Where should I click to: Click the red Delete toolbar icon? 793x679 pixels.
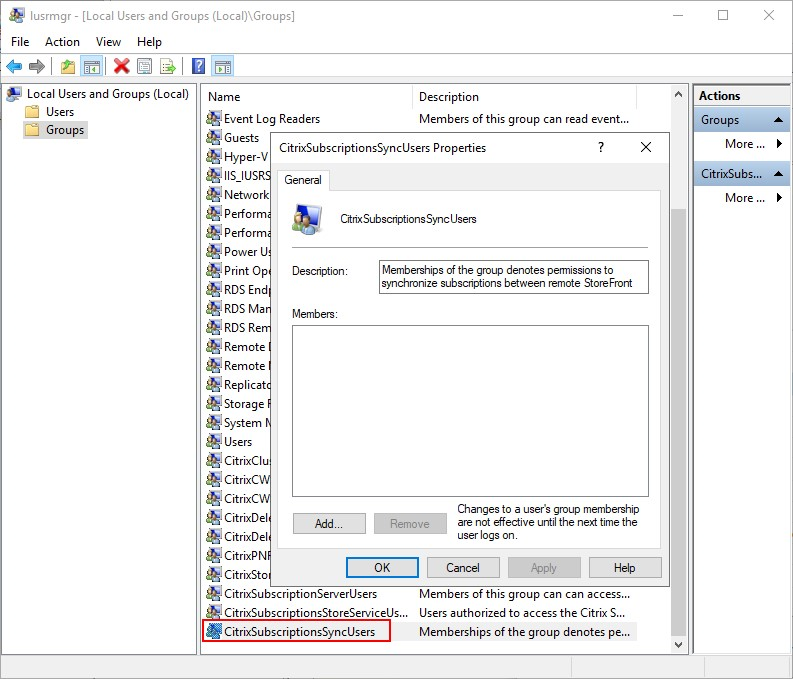(x=122, y=67)
